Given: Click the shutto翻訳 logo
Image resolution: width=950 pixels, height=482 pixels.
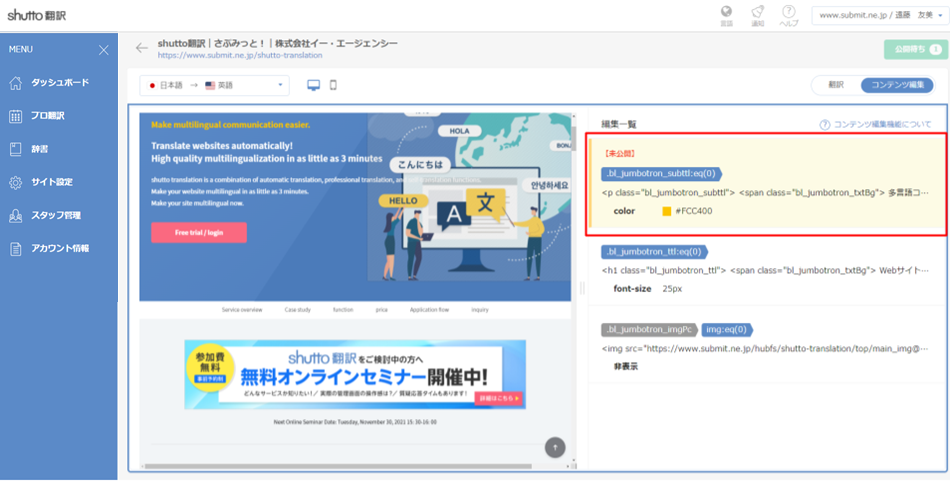Looking at the screenshot, I should pos(36,15).
